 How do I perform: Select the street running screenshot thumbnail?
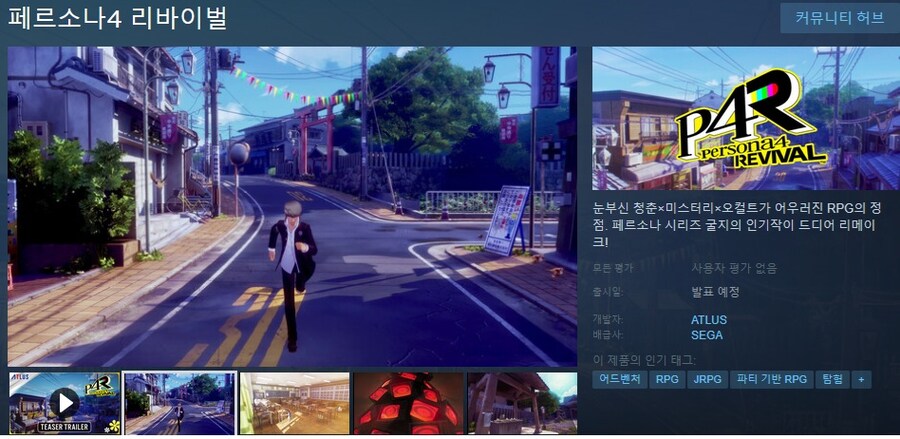[180, 403]
